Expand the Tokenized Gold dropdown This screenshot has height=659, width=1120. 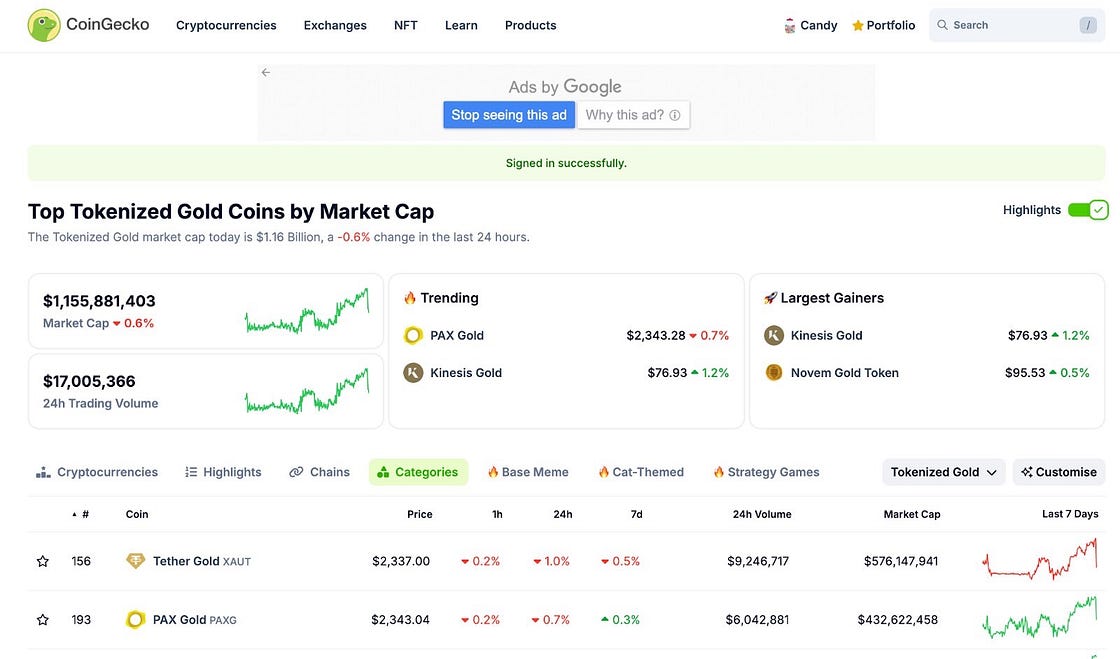pyautogui.click(x=944, y=472)
